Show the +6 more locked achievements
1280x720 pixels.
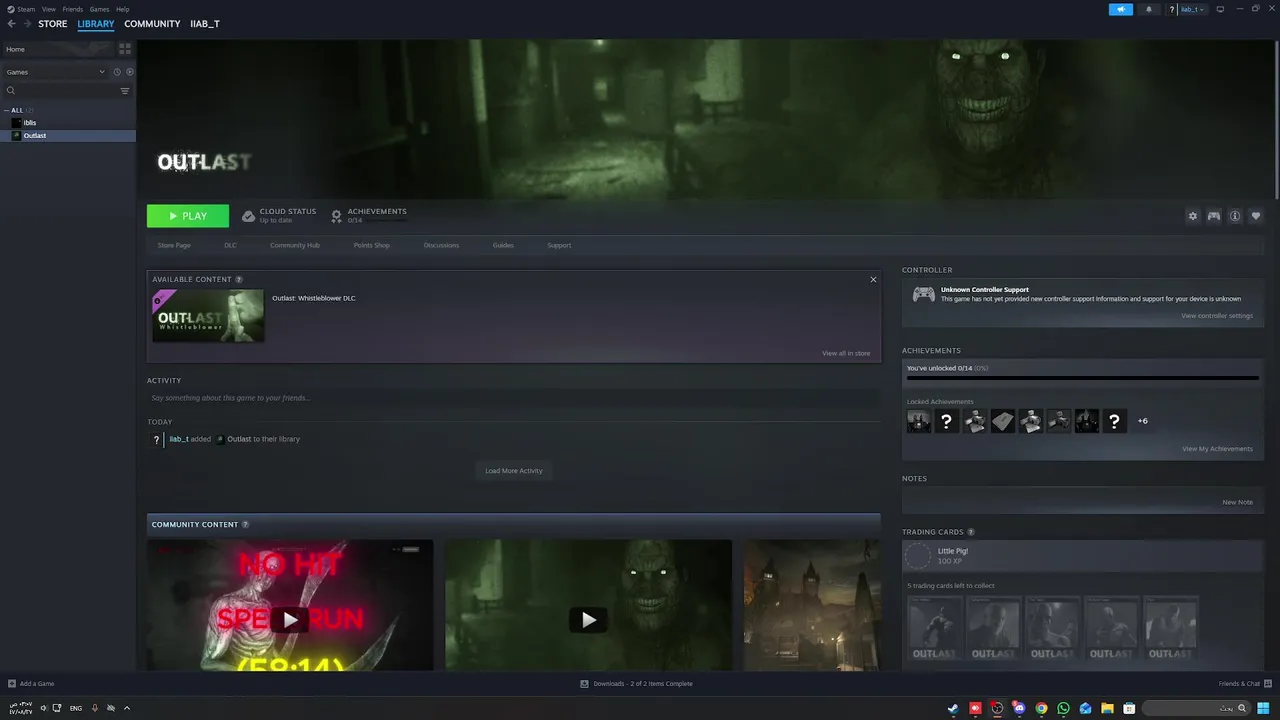(1142, 421)
